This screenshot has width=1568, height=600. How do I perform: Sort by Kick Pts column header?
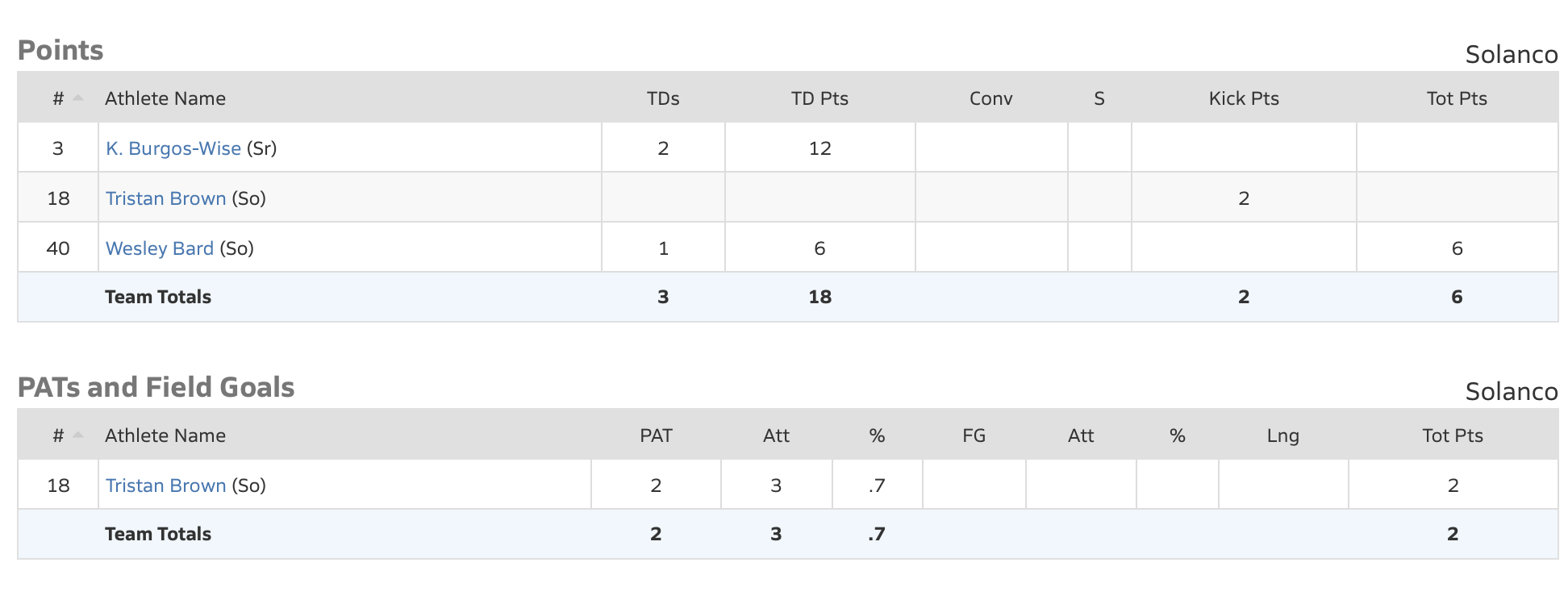coord(1244,98)
